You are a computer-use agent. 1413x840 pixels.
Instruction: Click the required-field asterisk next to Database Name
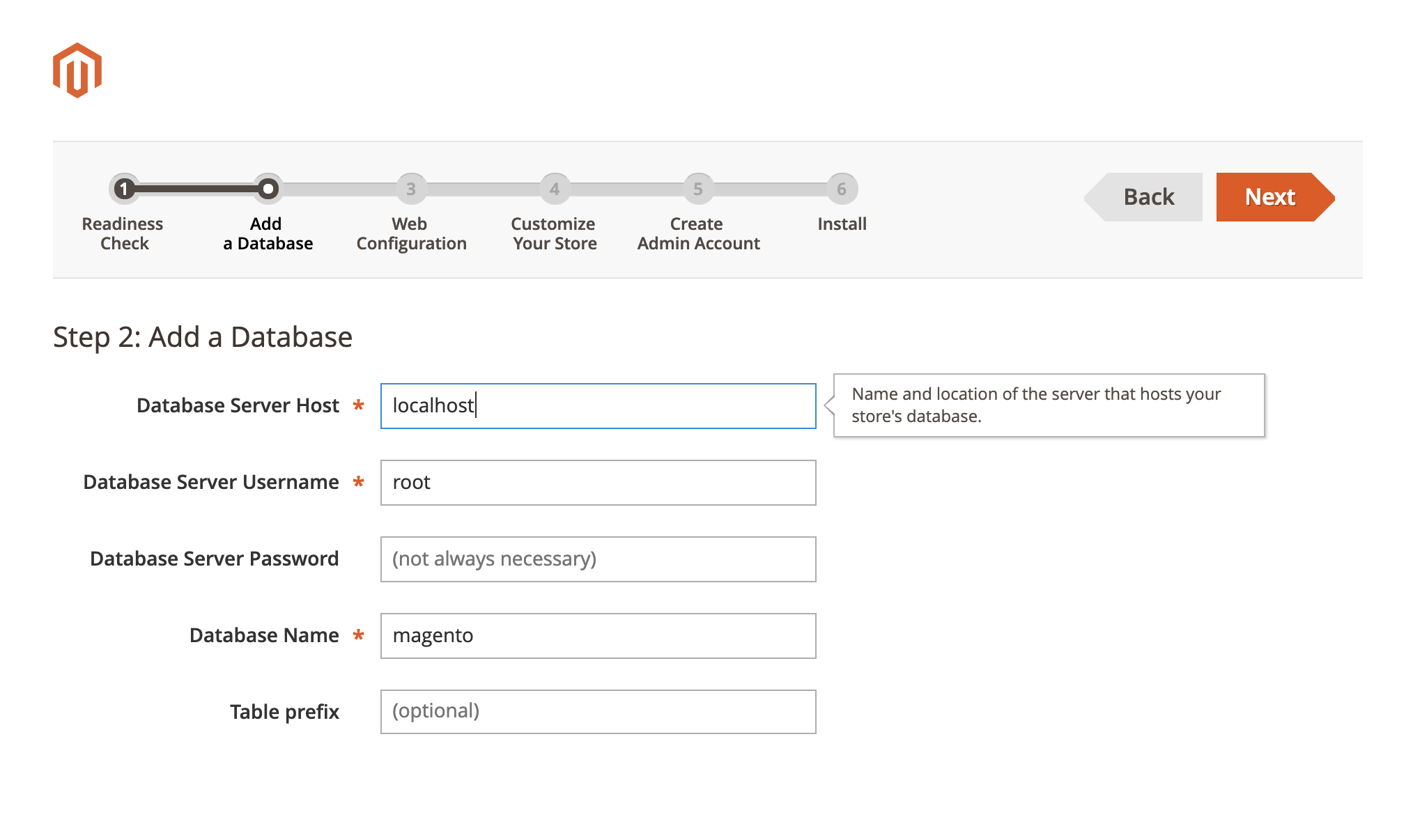[x=357, y=636]
